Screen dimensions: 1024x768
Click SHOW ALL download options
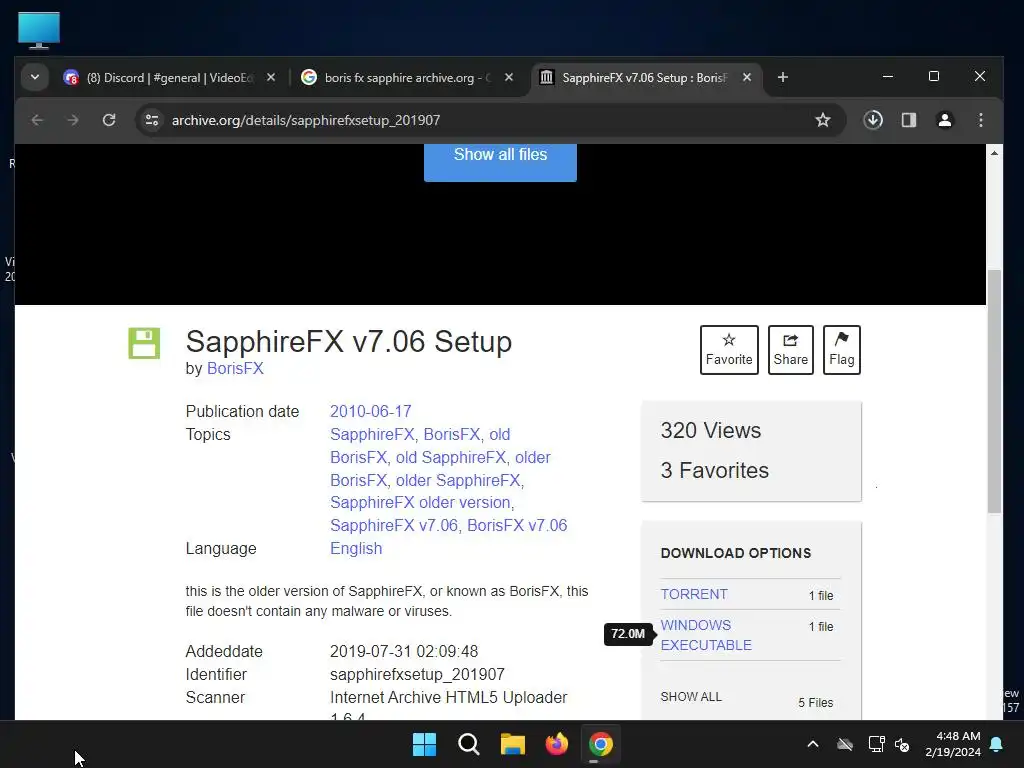[691, 697]
